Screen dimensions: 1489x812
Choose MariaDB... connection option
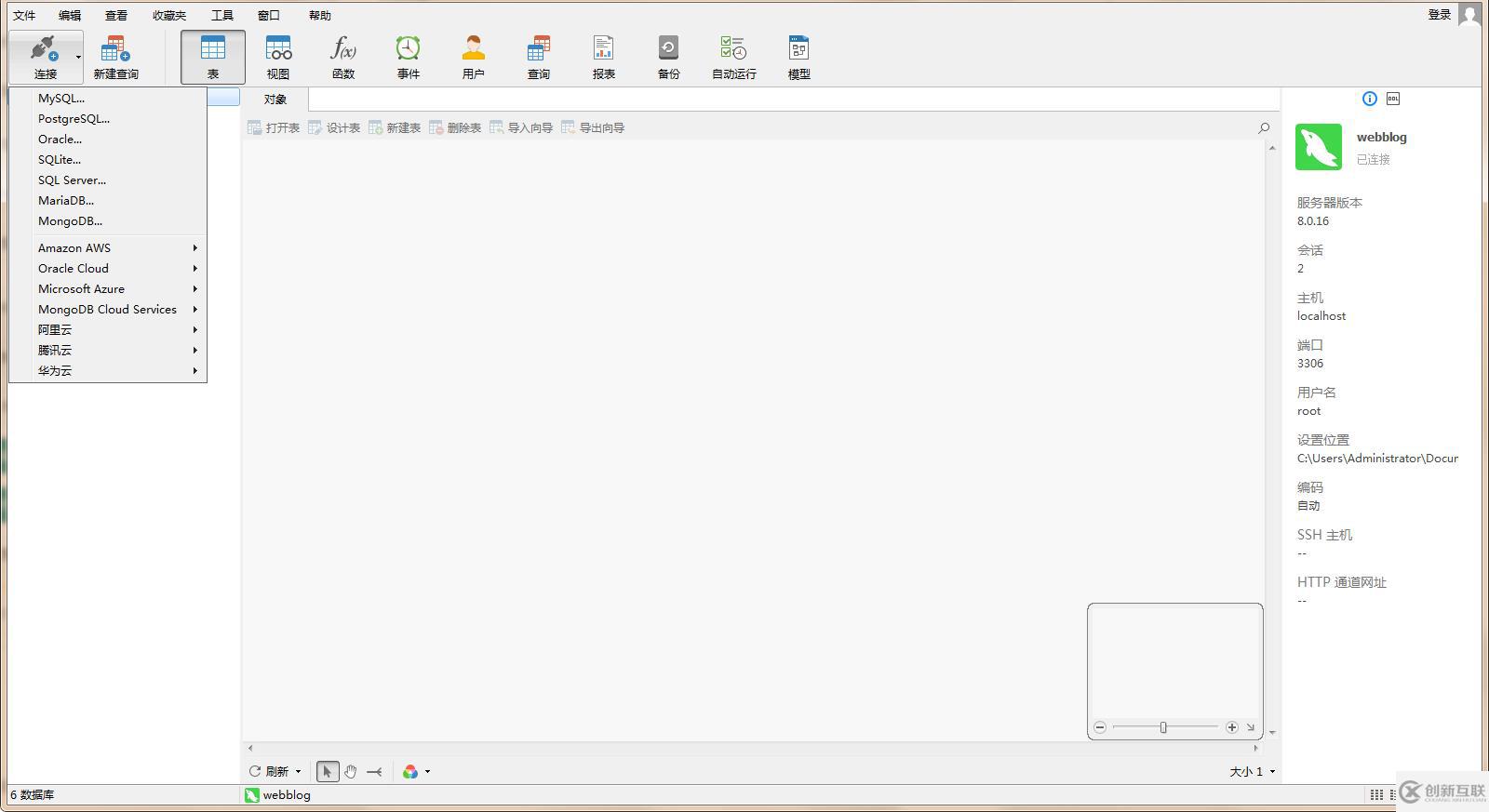click(108, 200)
